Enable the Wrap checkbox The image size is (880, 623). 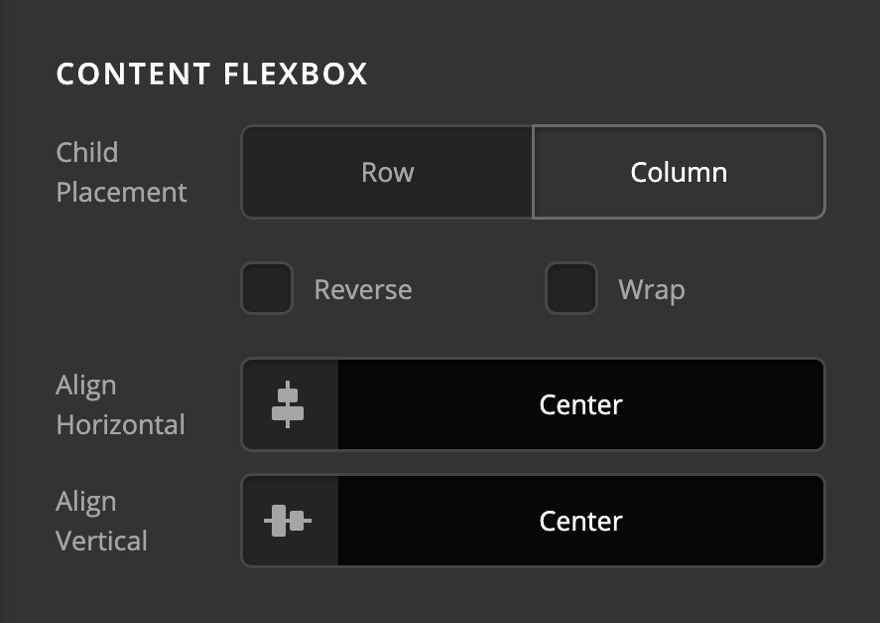(571, 289)
